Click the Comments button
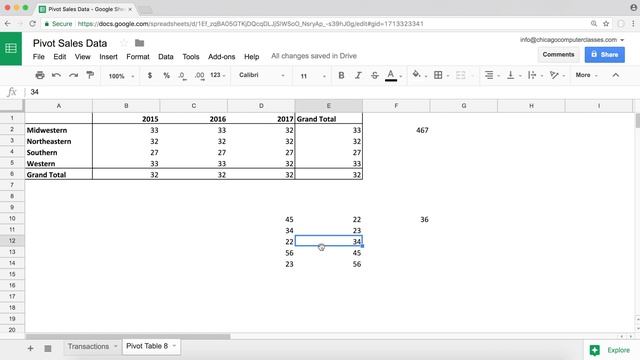The height and width of the screenshot is (360, 640). click(558, 54)
